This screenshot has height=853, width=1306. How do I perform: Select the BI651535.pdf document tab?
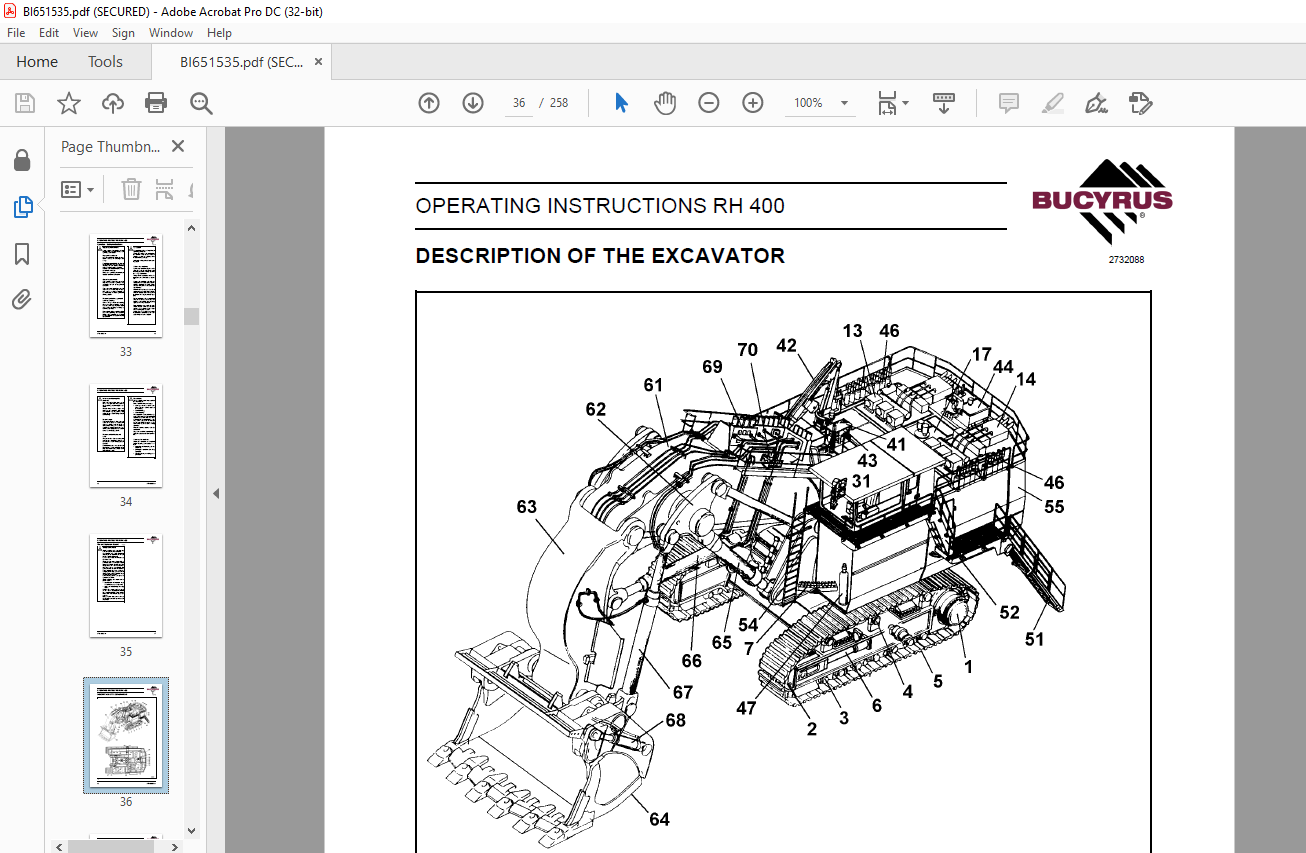(242, 62)
